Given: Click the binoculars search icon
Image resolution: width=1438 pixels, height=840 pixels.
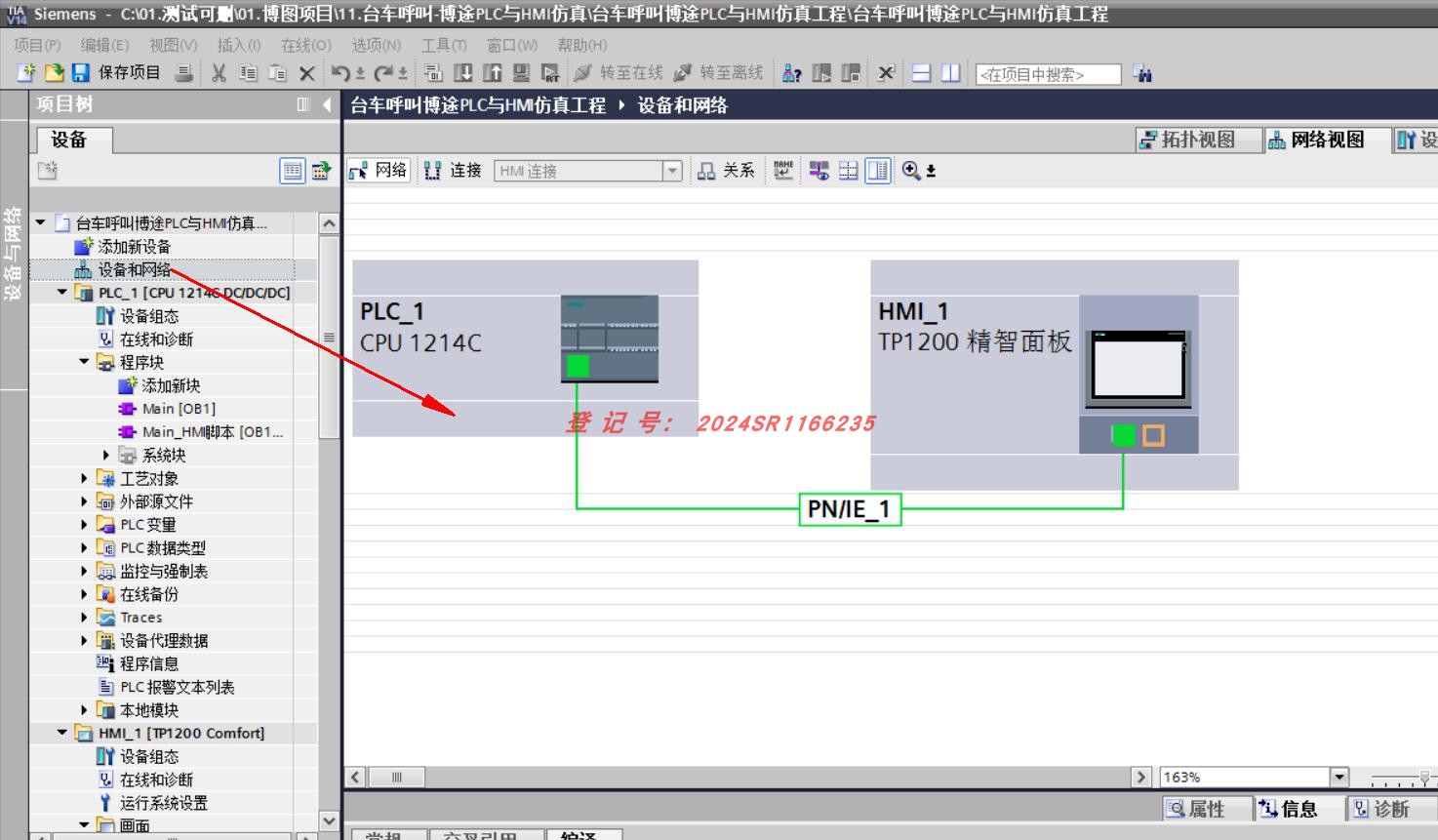Looking at the screenshot, I should tap(1141, 73).
